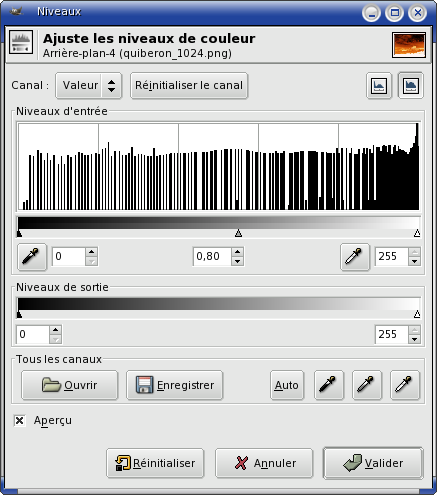
Task: Save levels with Enregistrer button
Action: (x=174, y=385)
